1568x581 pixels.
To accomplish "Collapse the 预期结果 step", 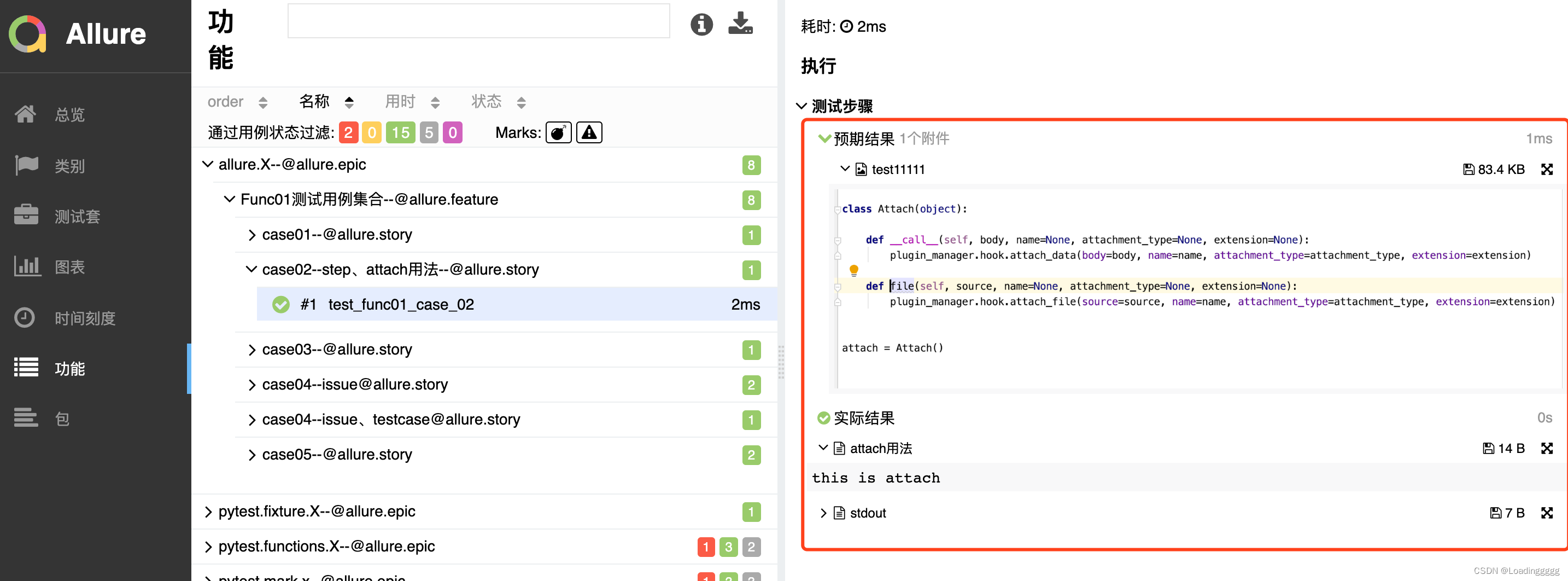I will 824,138.
